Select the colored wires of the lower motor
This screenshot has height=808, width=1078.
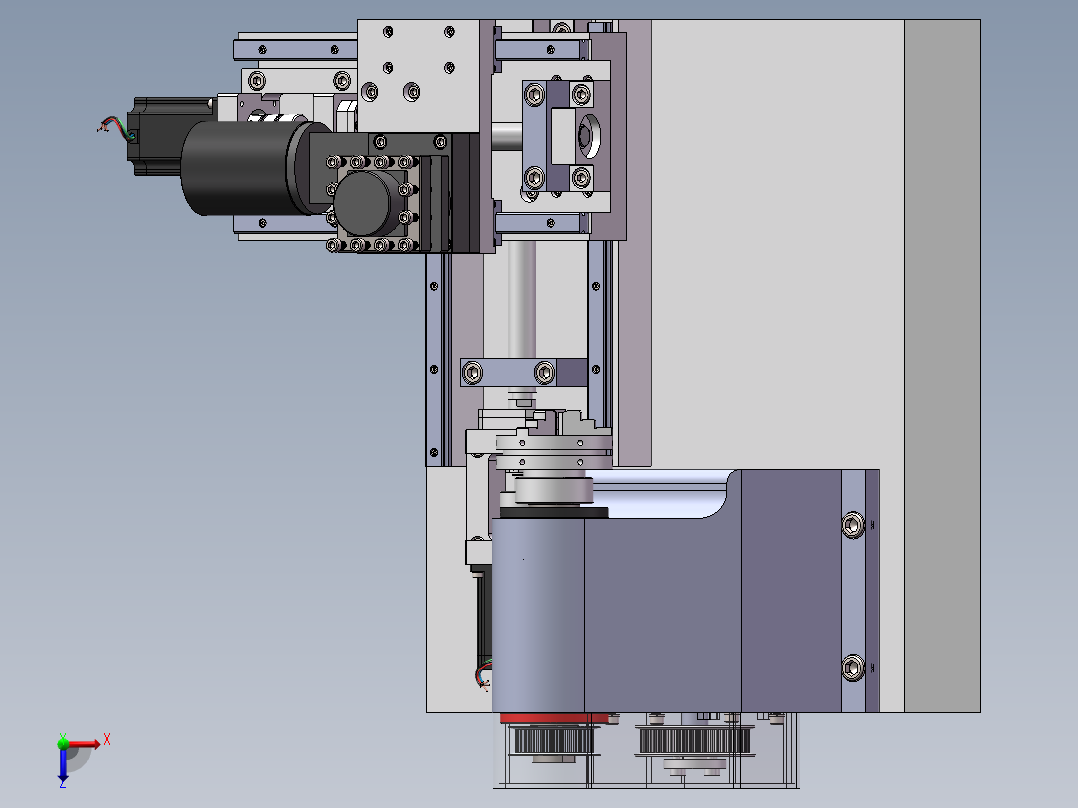484,673
